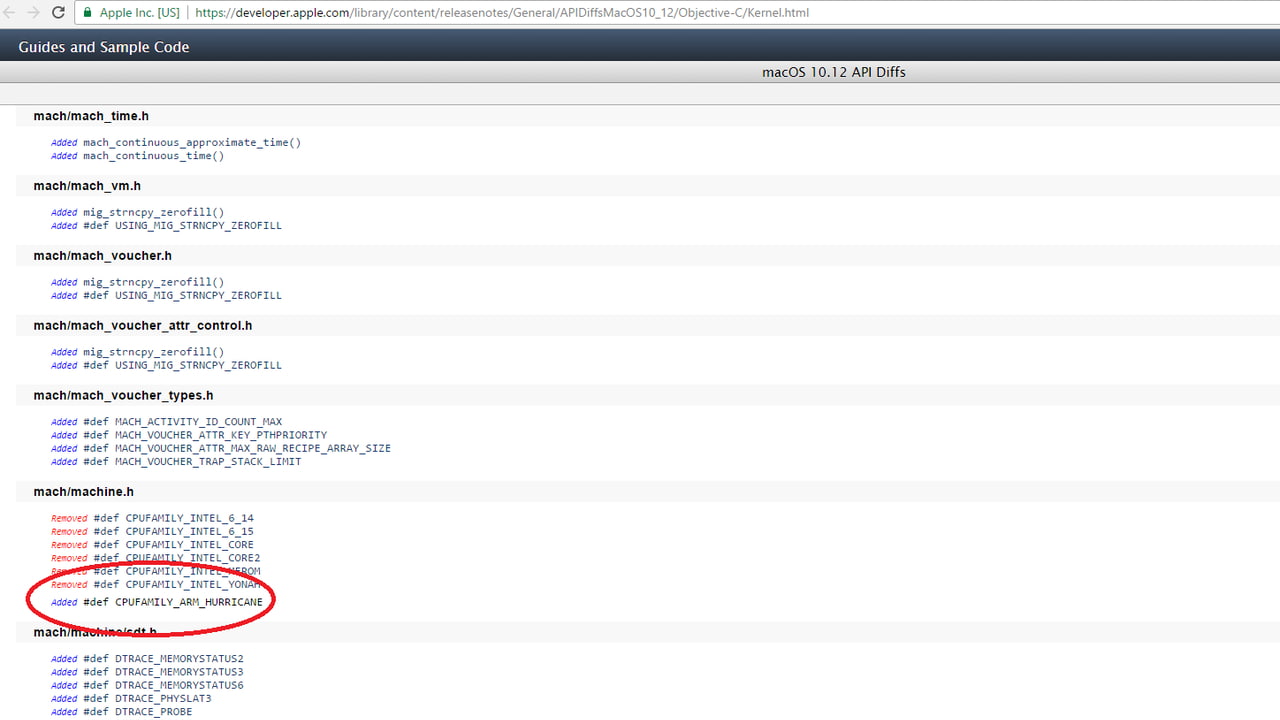The width and height of the screenshot is (1280, 720).
Task: Click the Apple Inc. [US] certificate label
Action: tap(140, 13)
